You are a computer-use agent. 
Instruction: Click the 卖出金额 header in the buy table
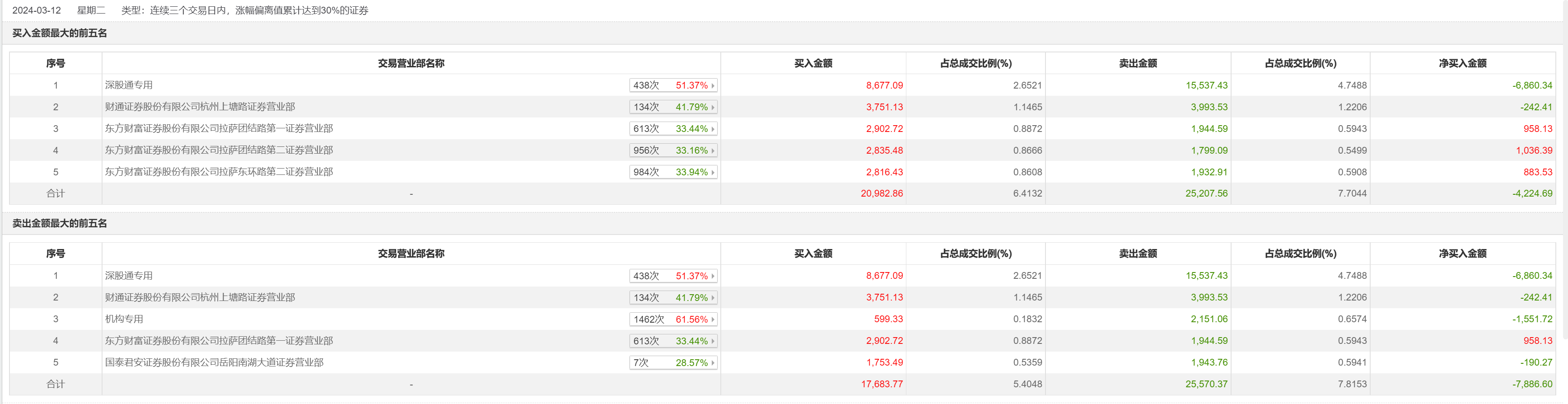click(x=1138, y=63)
